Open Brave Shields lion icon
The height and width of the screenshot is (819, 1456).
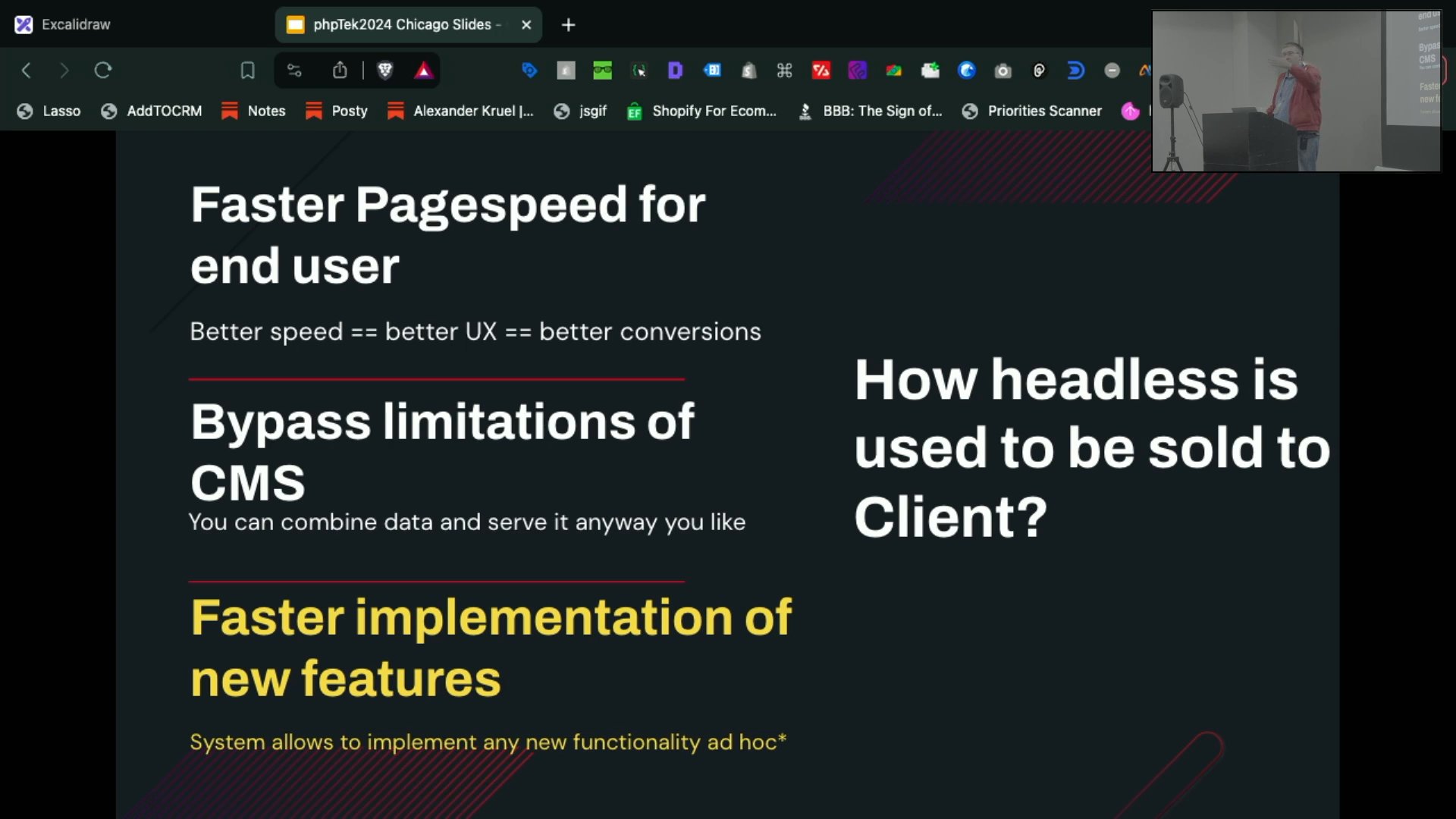tap(385, 71)
